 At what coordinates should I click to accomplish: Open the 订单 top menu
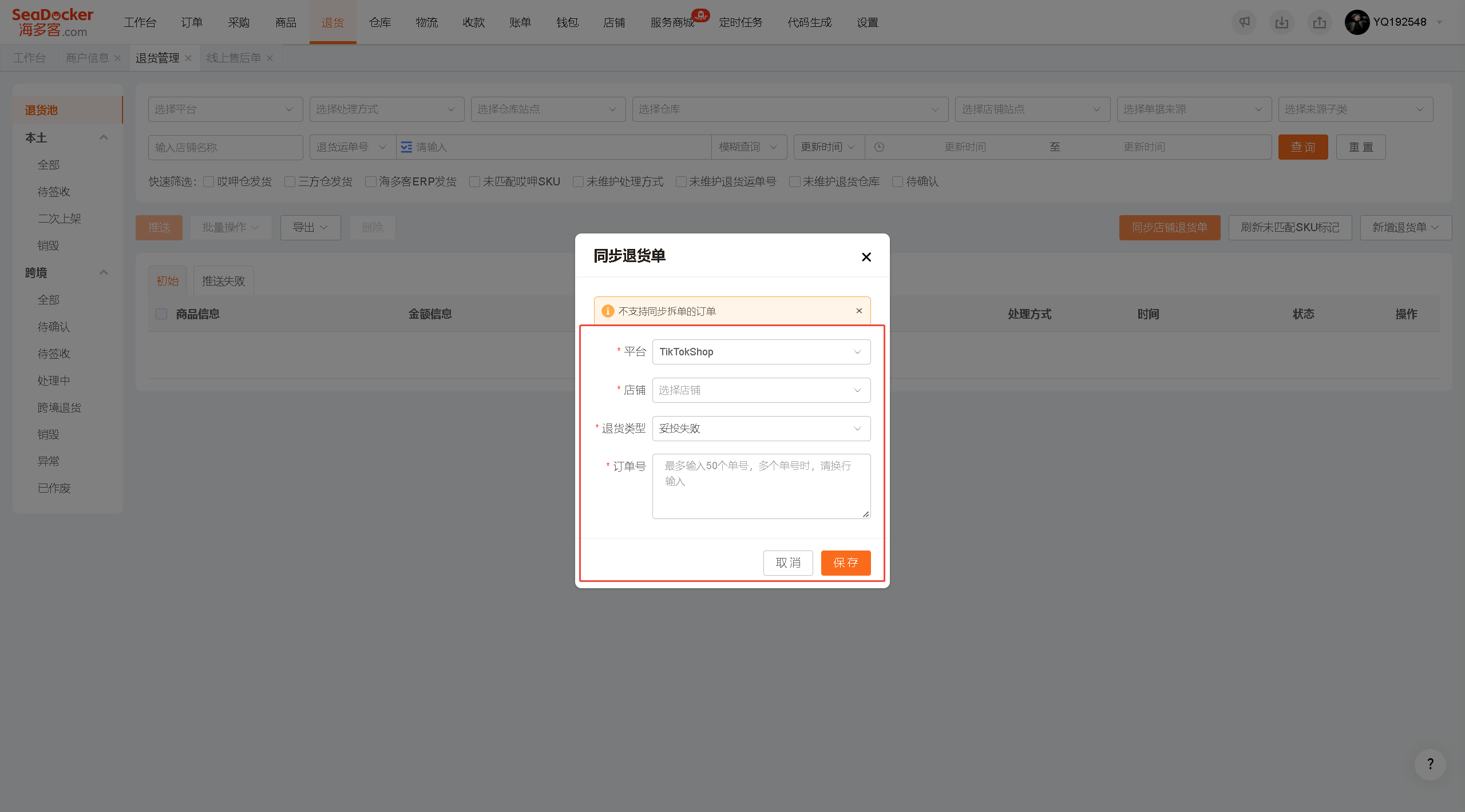tap(192, 22)
